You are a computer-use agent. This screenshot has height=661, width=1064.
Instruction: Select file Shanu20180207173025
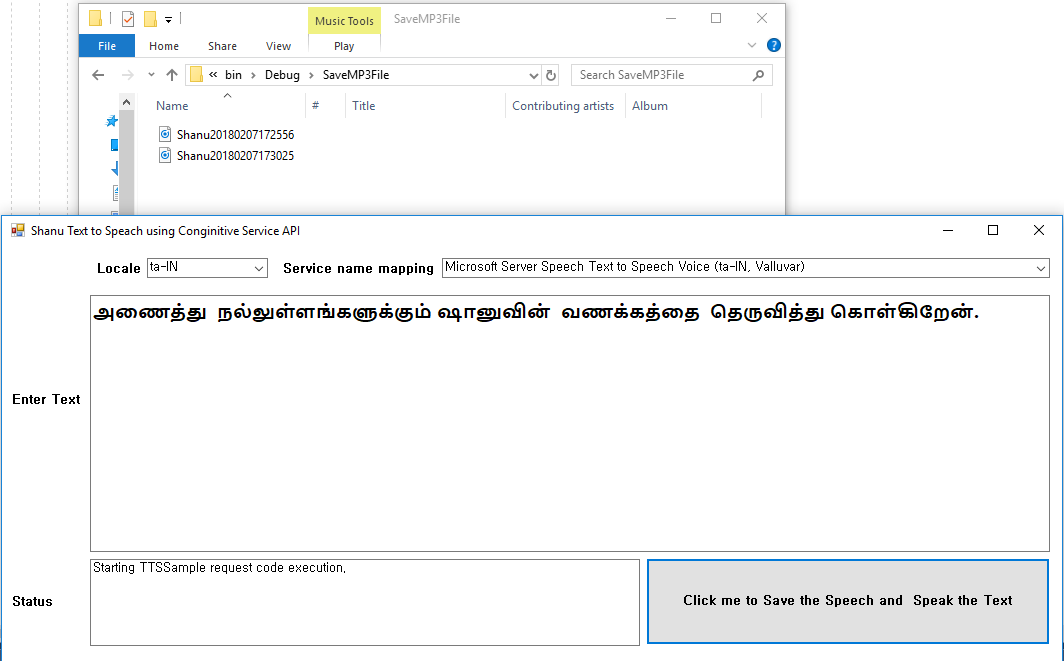pos(235,155)
